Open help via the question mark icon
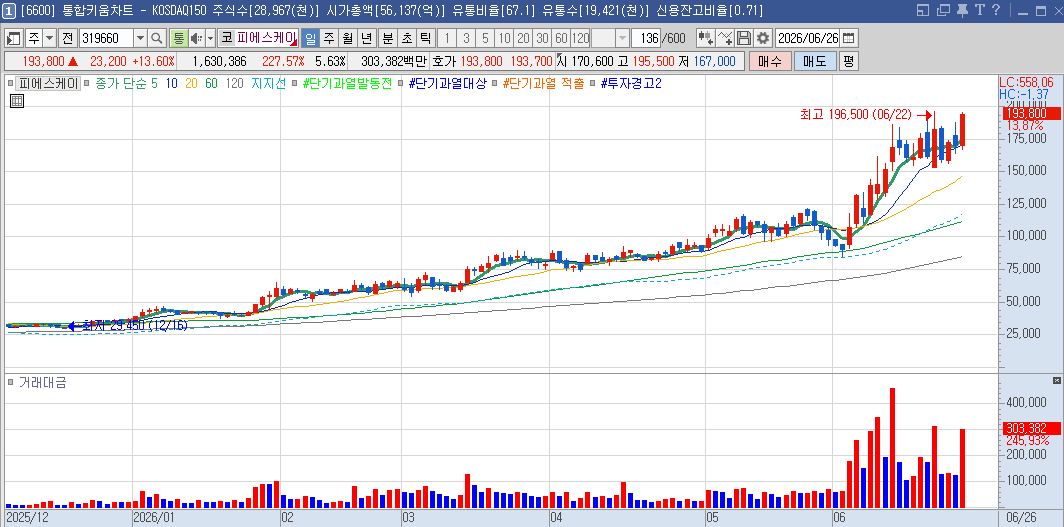The image size is (1064, 527). [995, 10]
